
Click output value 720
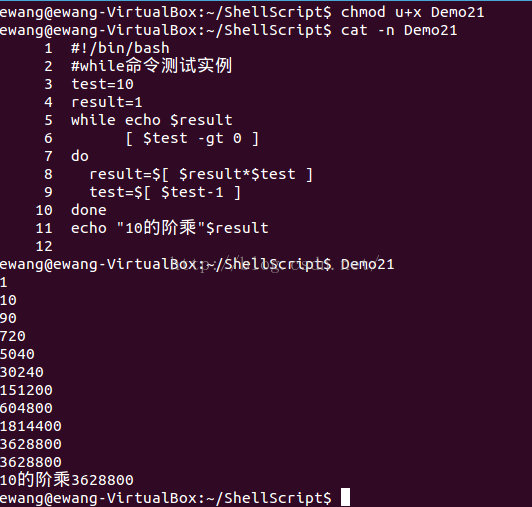pos(13,336)
